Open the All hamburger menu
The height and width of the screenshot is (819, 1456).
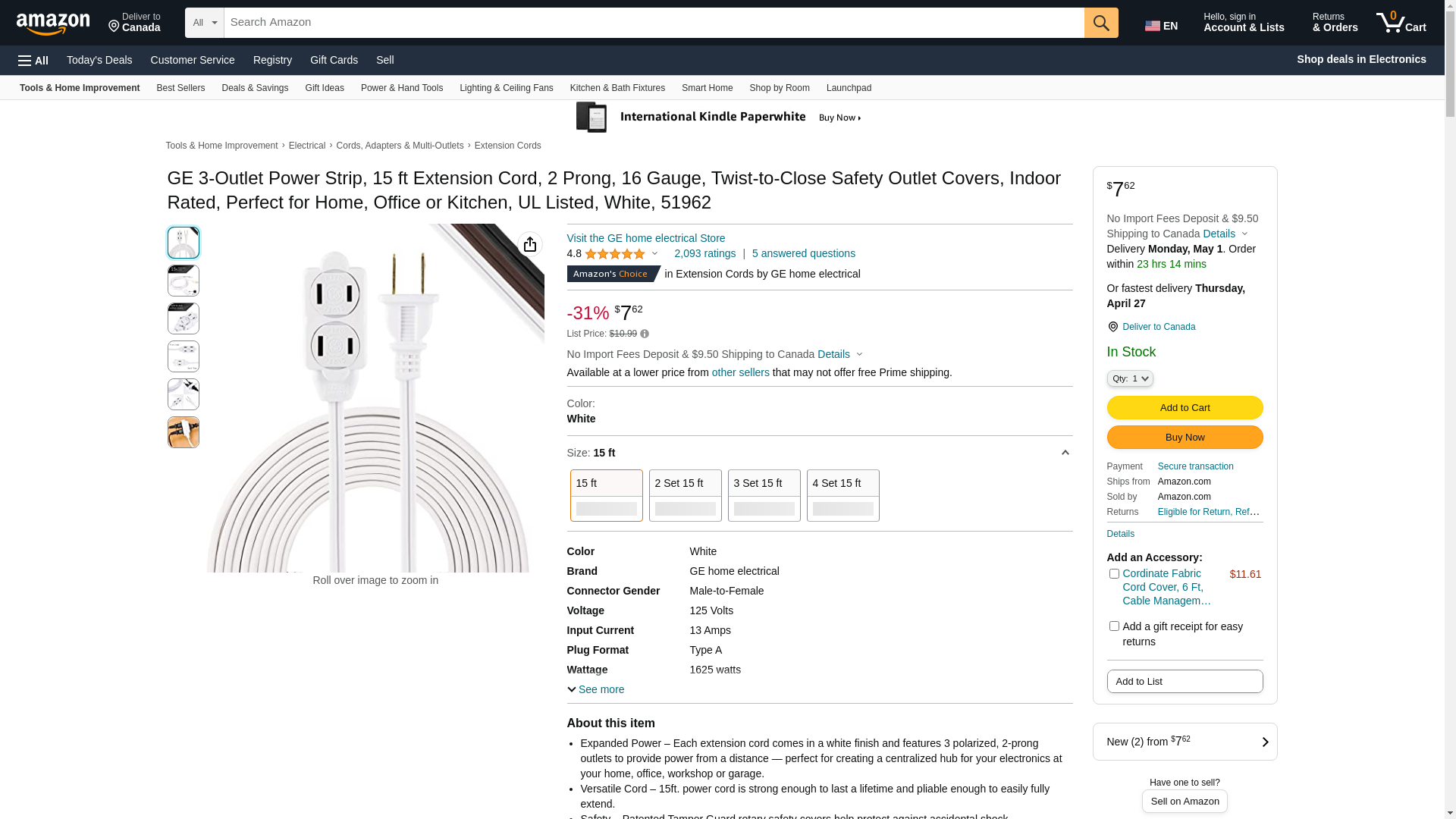point(33,61)
